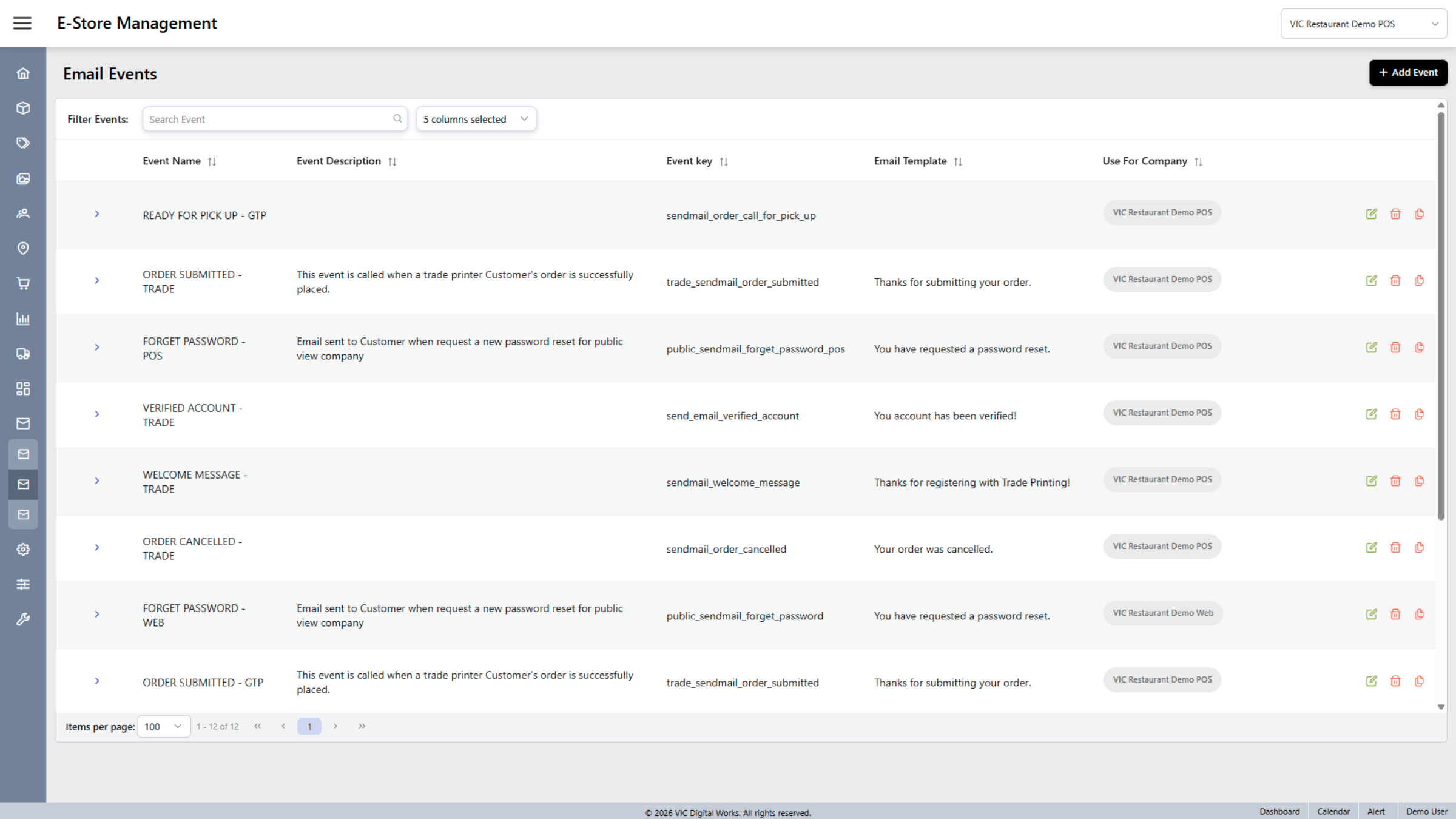Screen dimensions: 1456x819
Task: Open the VIC Restaurant Demo POS company selector
Action: pyautogui.click(x=1363, y=24)
